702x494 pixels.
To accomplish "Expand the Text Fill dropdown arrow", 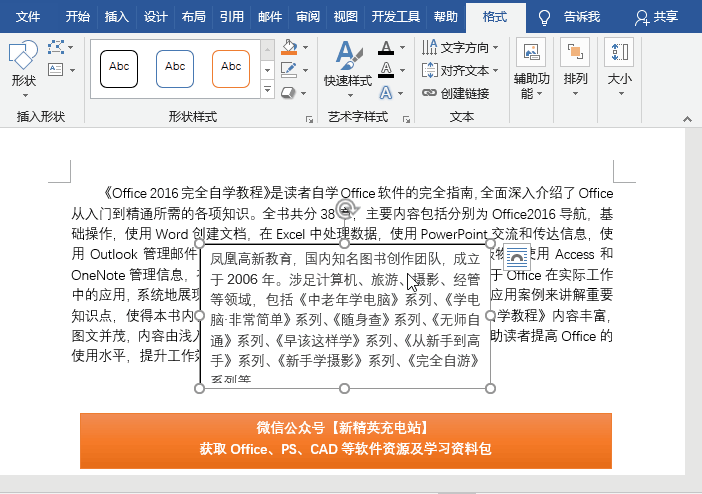I will [x=402, y=47].
